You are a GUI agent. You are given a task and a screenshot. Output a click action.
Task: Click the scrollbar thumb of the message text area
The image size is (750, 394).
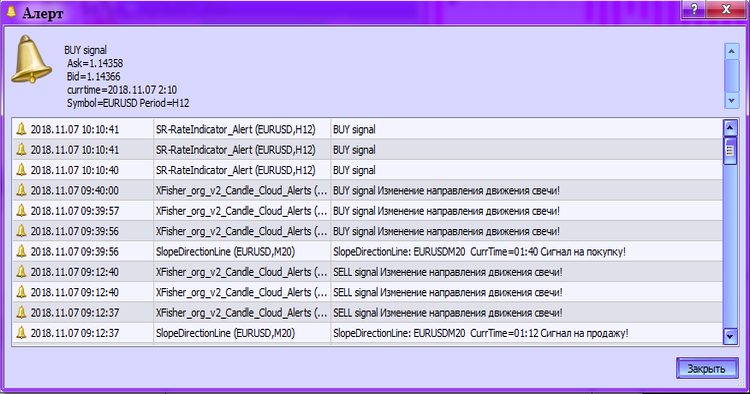coord(731,76)
